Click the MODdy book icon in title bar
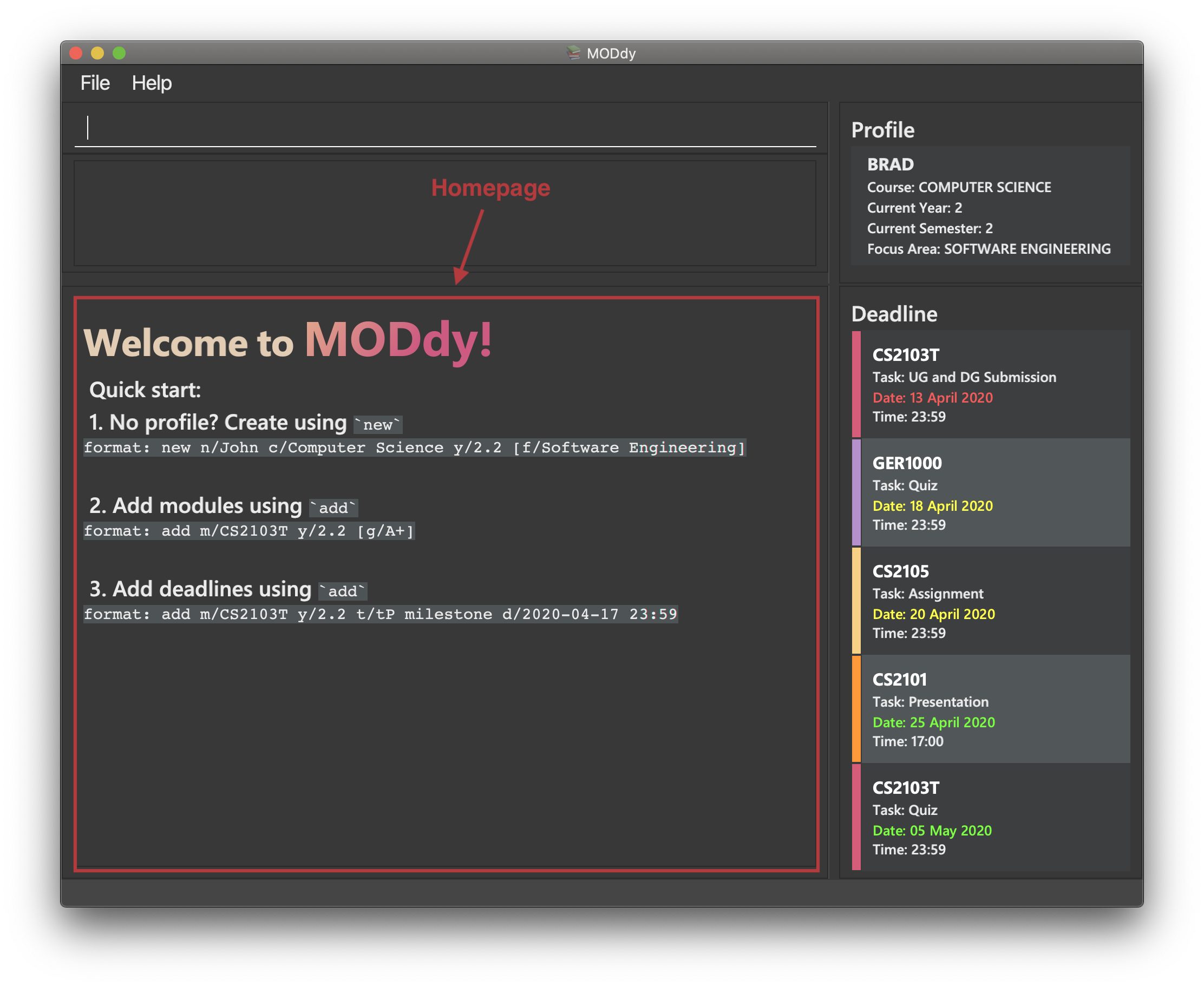Screen dimensions: 1204x987 tap(573, 53)
